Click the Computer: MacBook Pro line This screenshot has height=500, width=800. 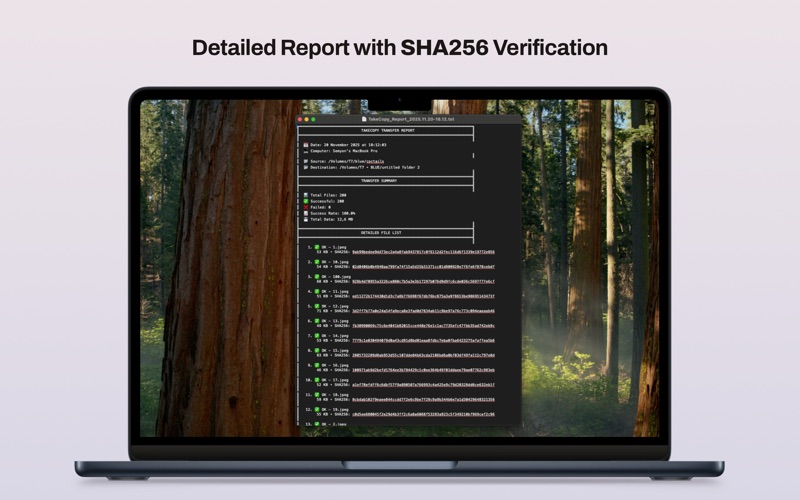pyautogui.click(x=344, y=152)
